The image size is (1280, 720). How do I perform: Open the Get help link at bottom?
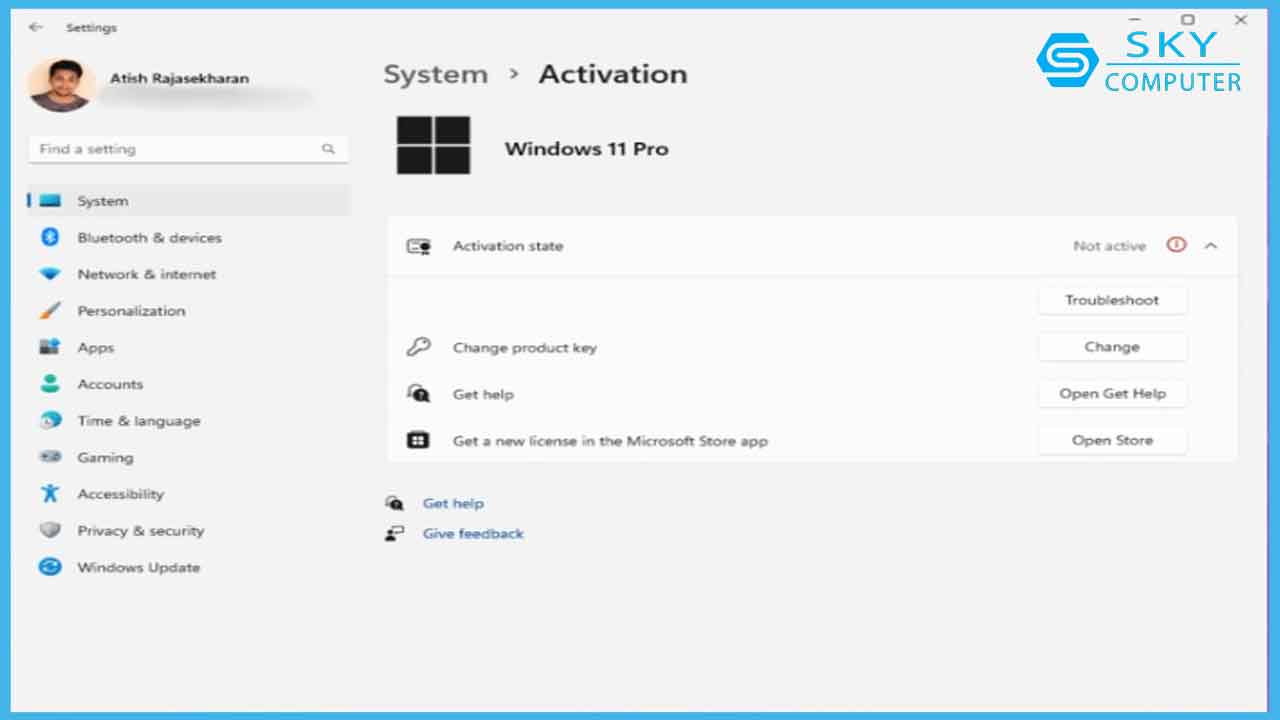[x=453, y=504]
